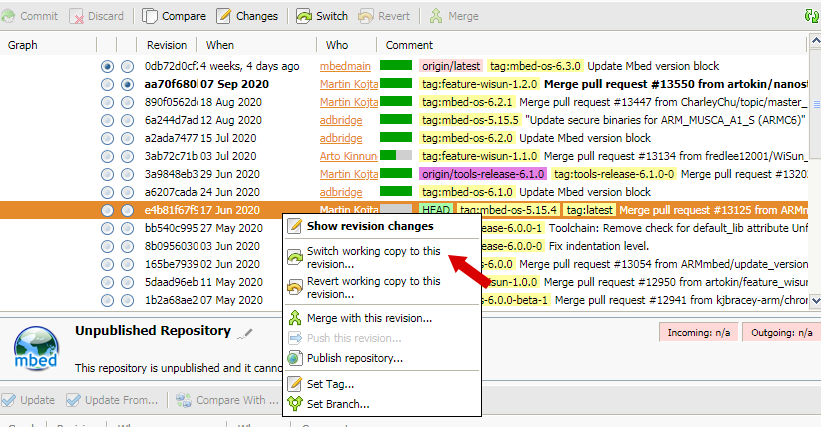
Task: Click the Revert working copy icon in the context menu
Action: [295, 287]
